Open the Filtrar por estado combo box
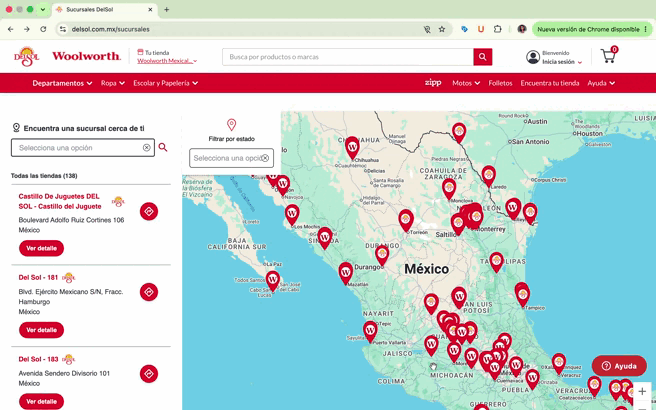656x410 pixels. point(231,158)
